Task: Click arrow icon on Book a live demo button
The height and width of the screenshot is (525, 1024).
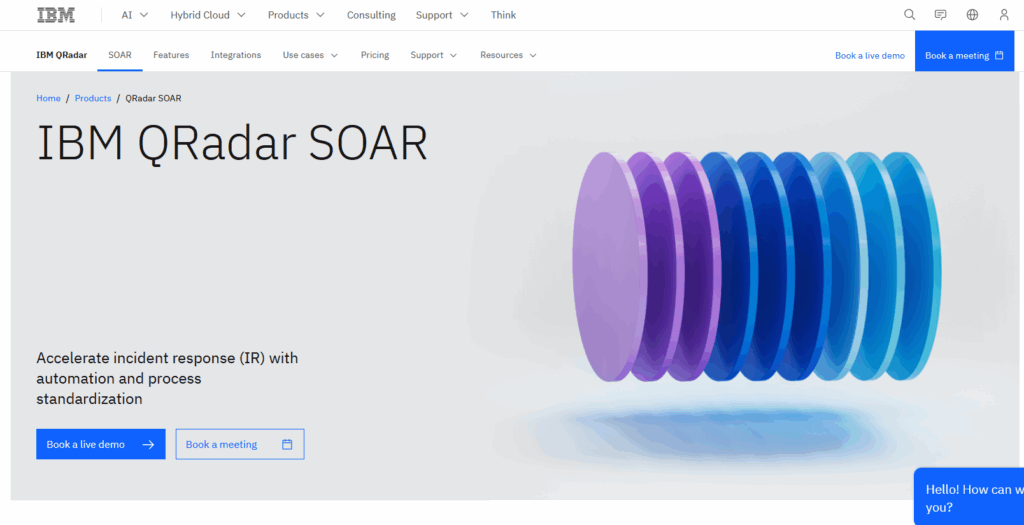Action: click(148, 445)
